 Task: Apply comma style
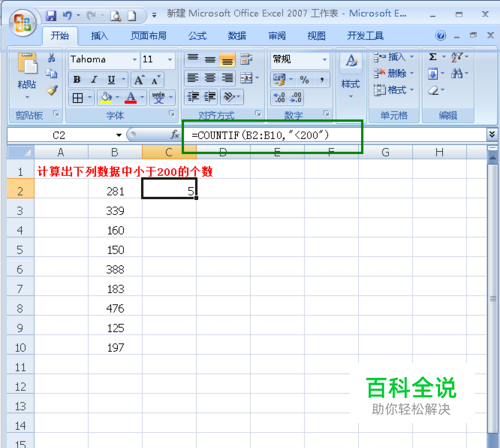pyautogui.click(x=321, y=80)
